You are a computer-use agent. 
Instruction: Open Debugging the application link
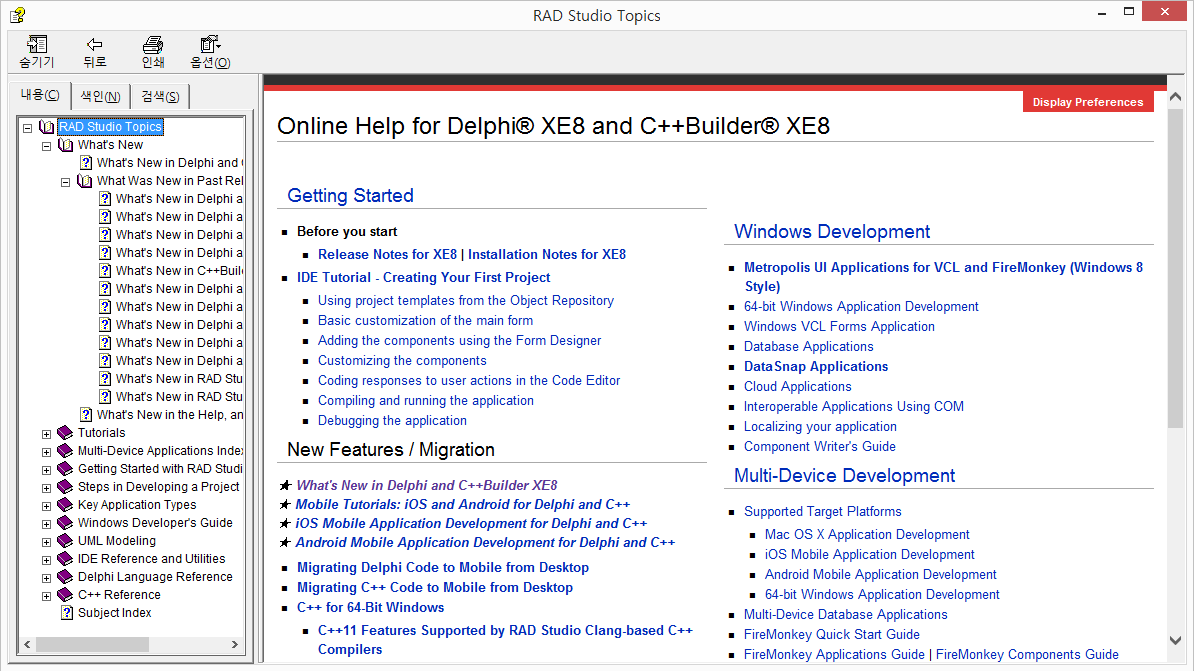coord(392,420)
